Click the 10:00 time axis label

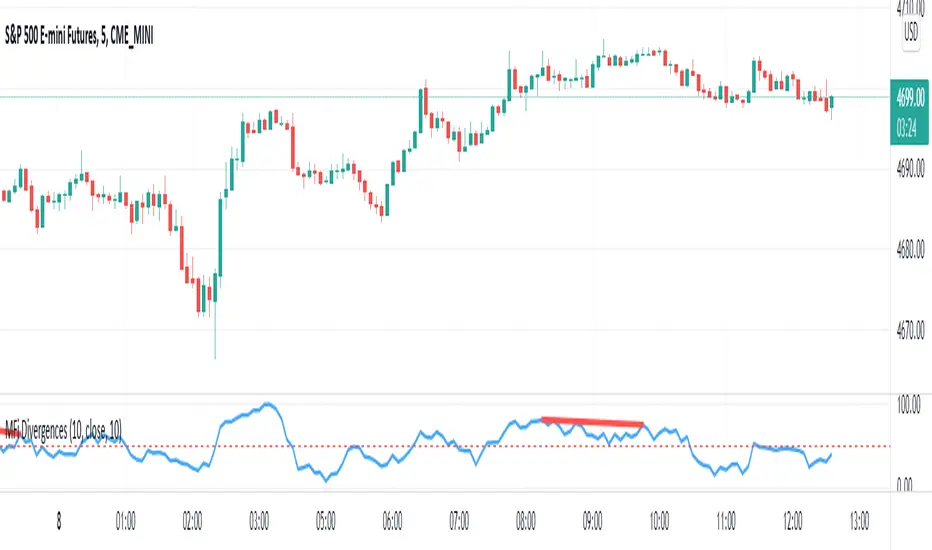[x=659, y=520]
